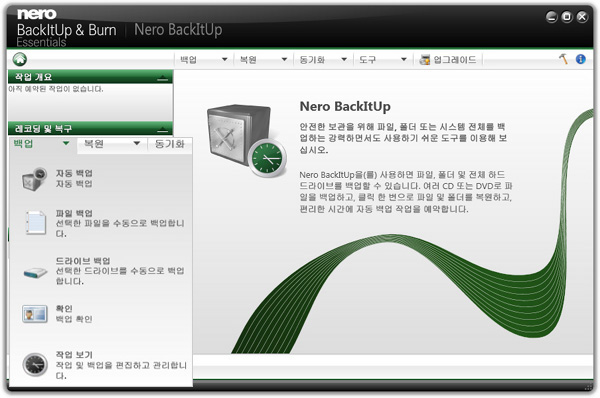This screenshot has width=600, height=398.
Task: Click the 드라이브 백업 menu entry text
Action: (x=83, y=261)
